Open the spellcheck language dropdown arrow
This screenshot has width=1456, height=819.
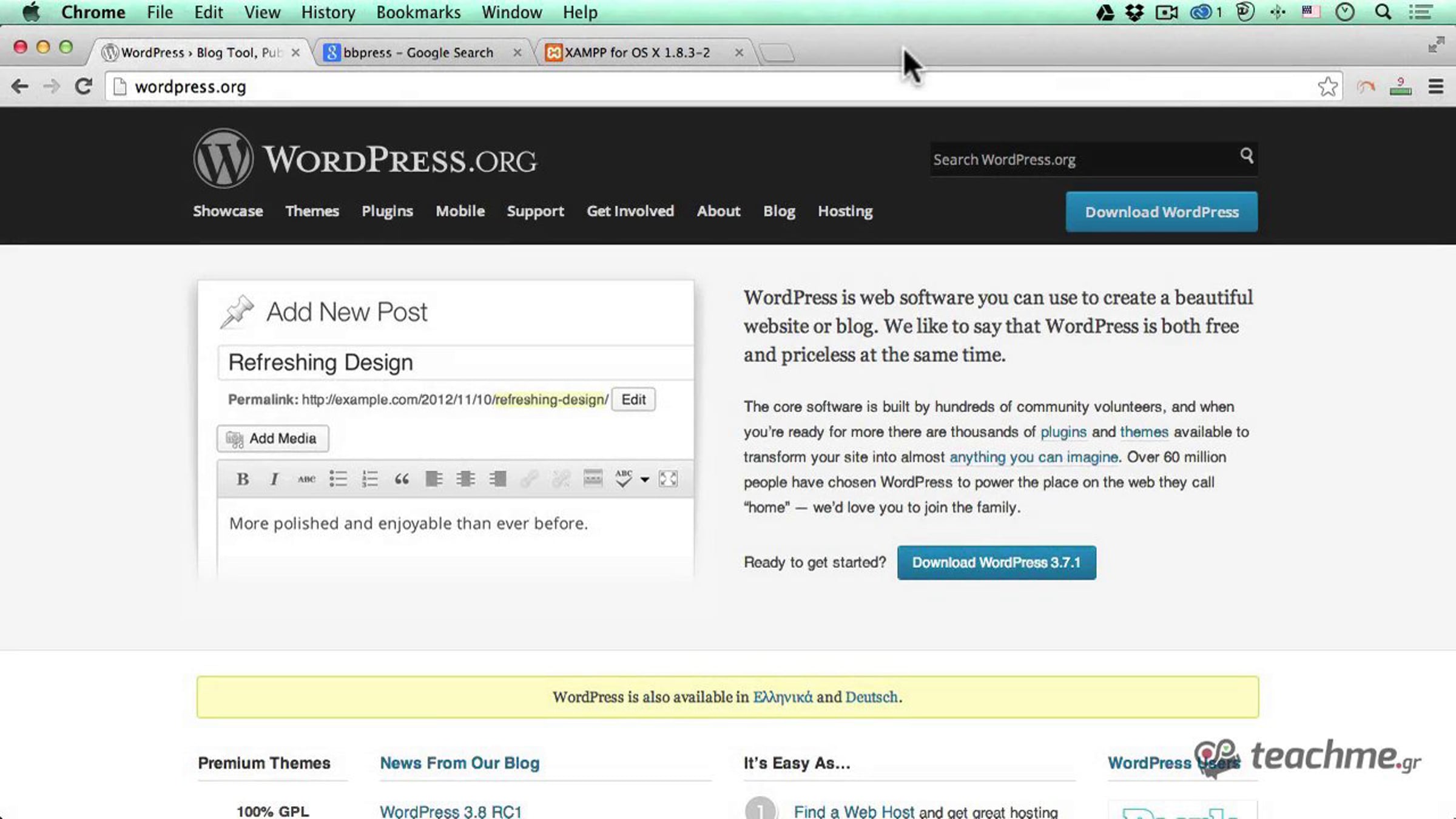645,479
